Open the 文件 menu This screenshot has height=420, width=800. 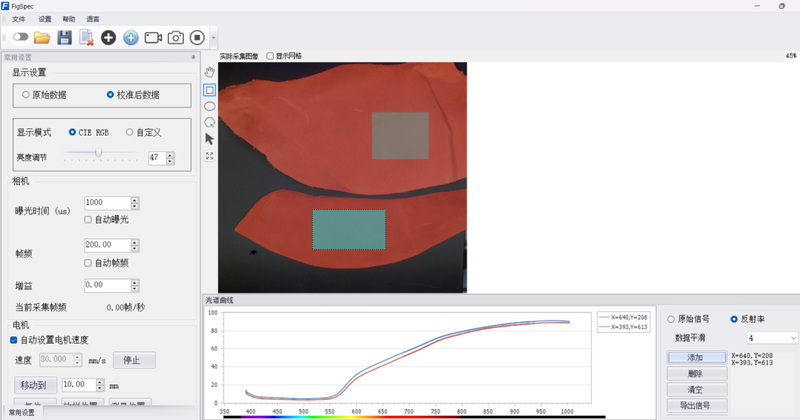click(x=18, y=19)
